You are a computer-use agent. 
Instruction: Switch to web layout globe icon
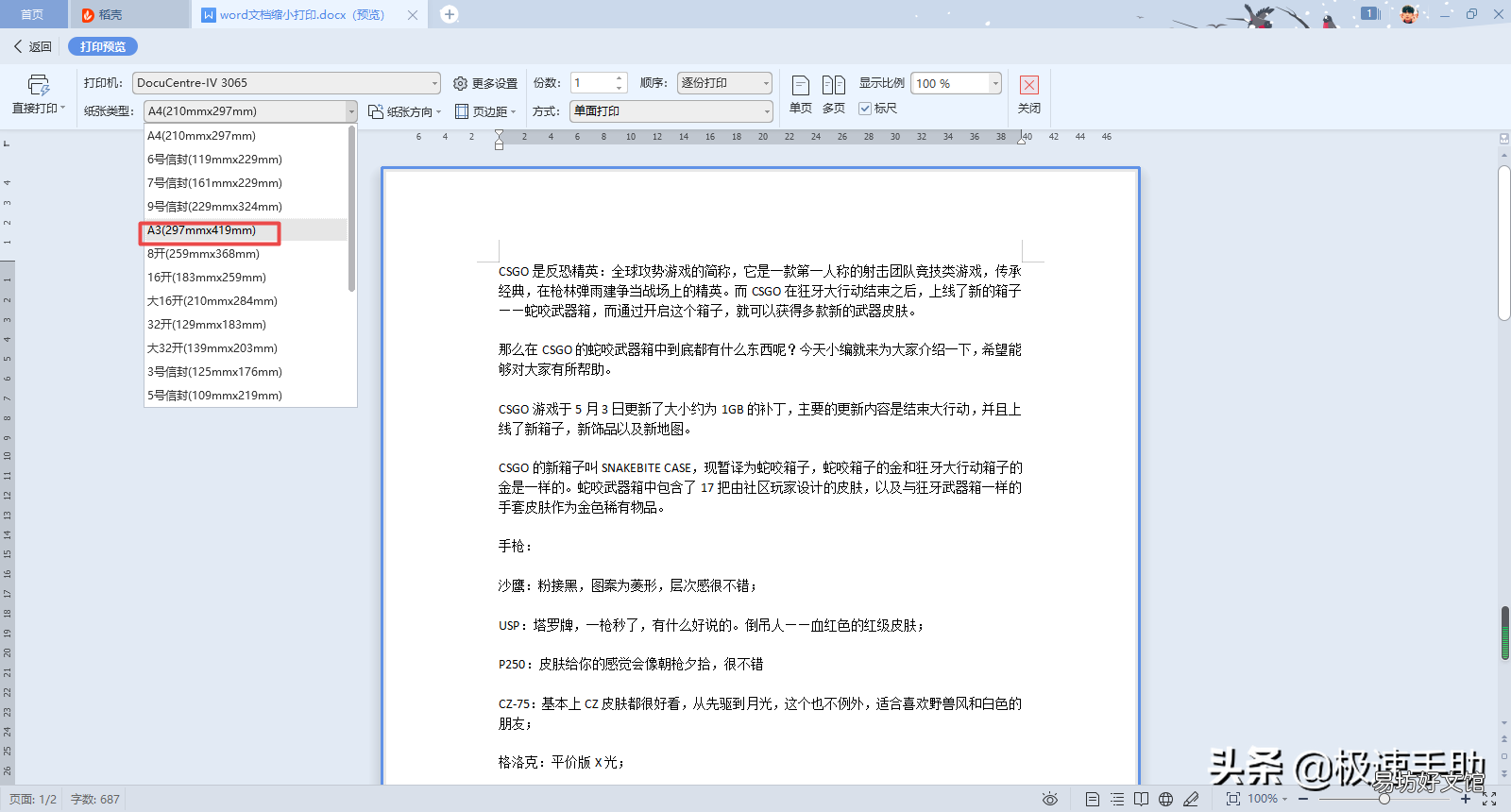pos(1166,799)
